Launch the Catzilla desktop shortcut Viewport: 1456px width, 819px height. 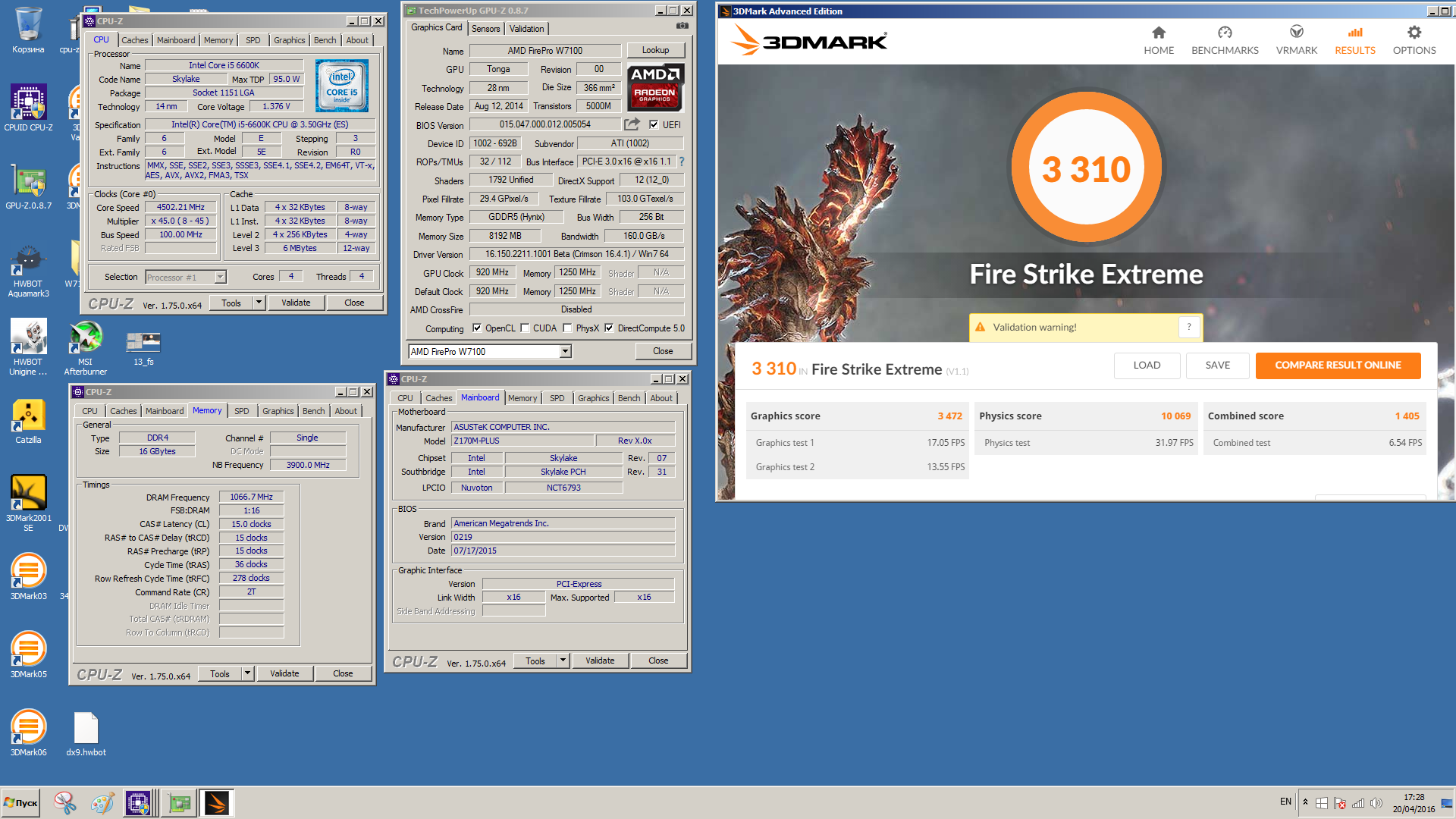point(28,422)
